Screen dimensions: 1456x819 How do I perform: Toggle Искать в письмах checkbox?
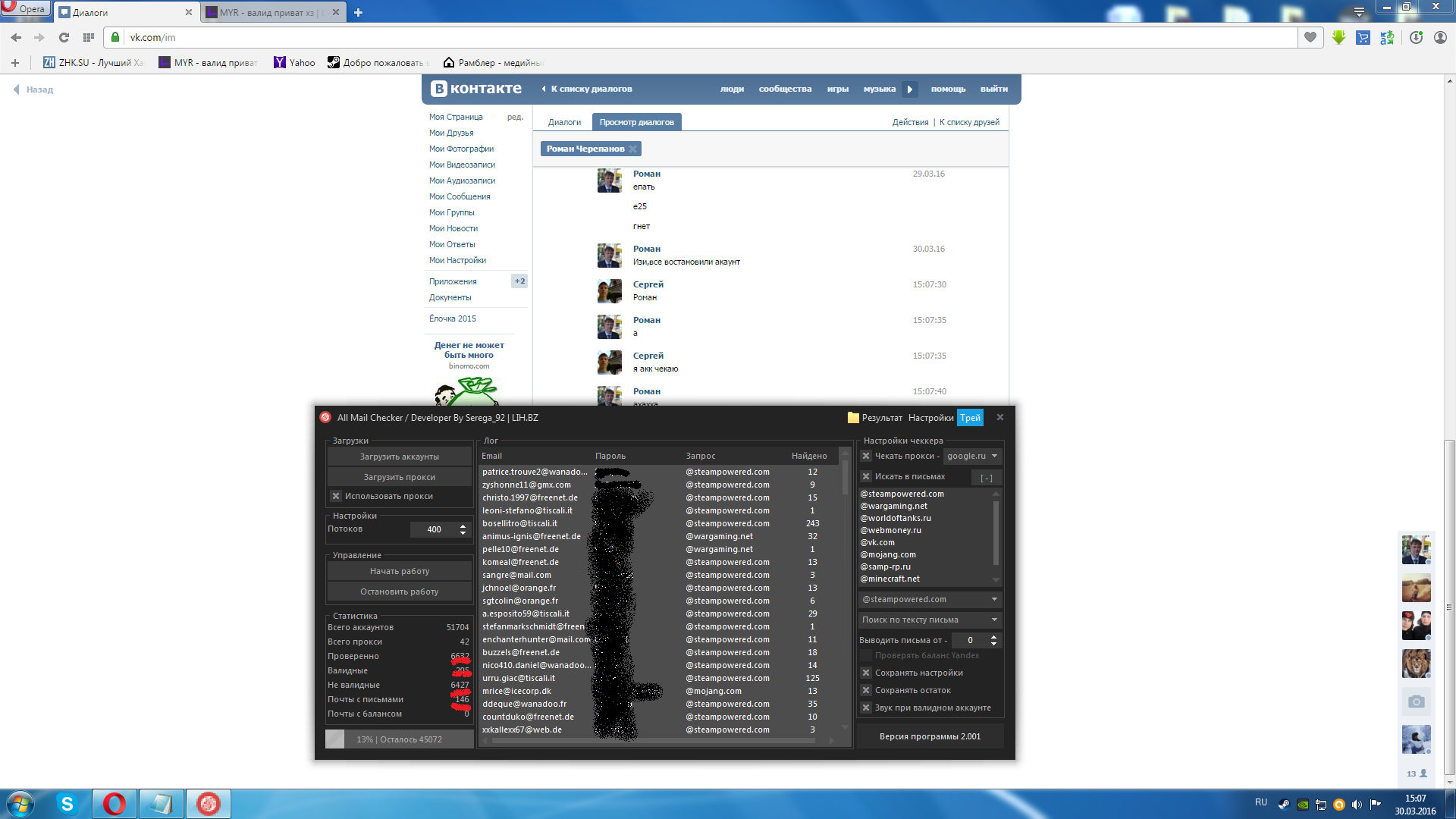866,476
